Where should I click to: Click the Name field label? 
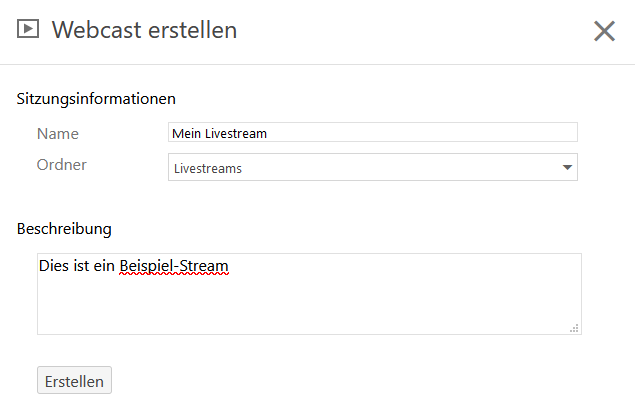[x=58, y=134]
